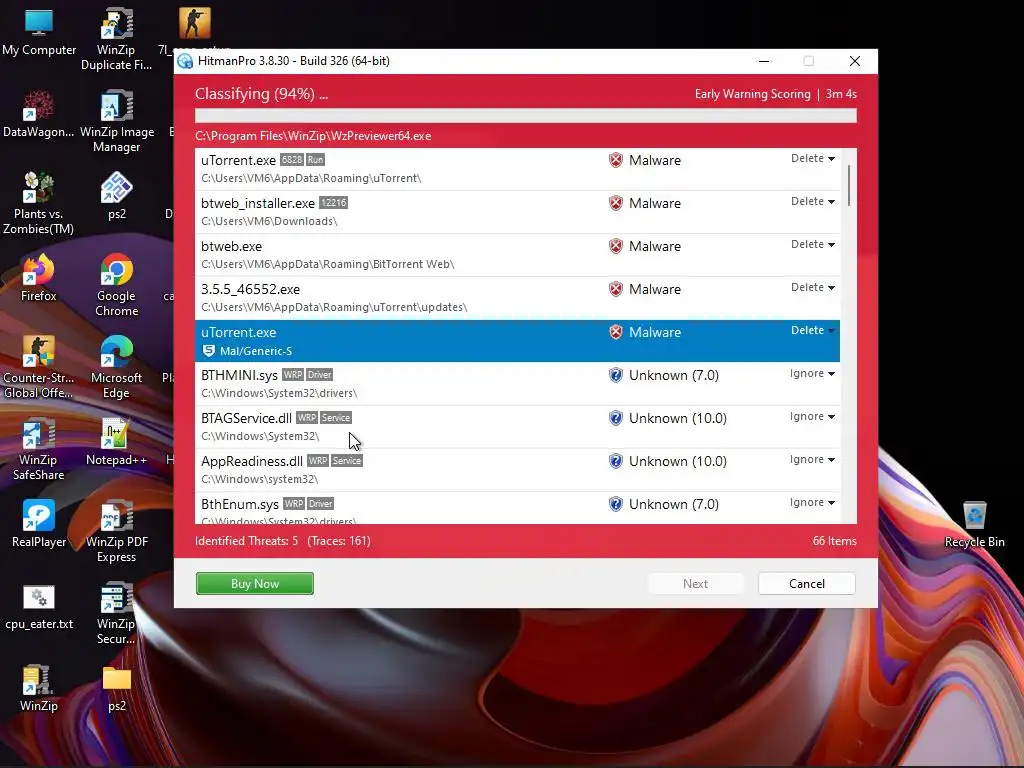This screenshot has height=768, width=1024.
Task: Click Sophos icon next to Mal/Generic-S
Action: [x=208, y=351]
